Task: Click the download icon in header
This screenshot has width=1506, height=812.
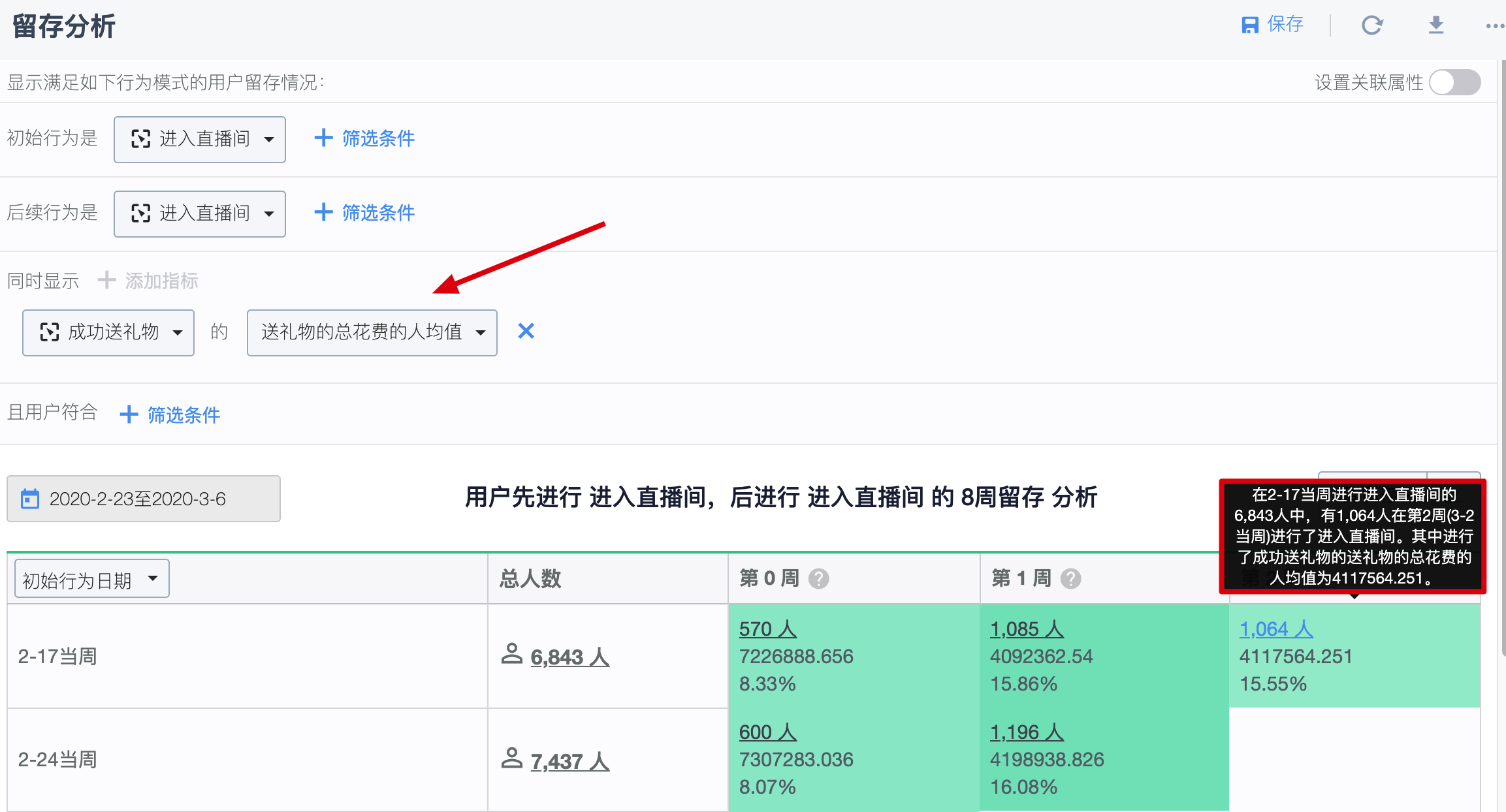Action: [x=1435, y=25]
